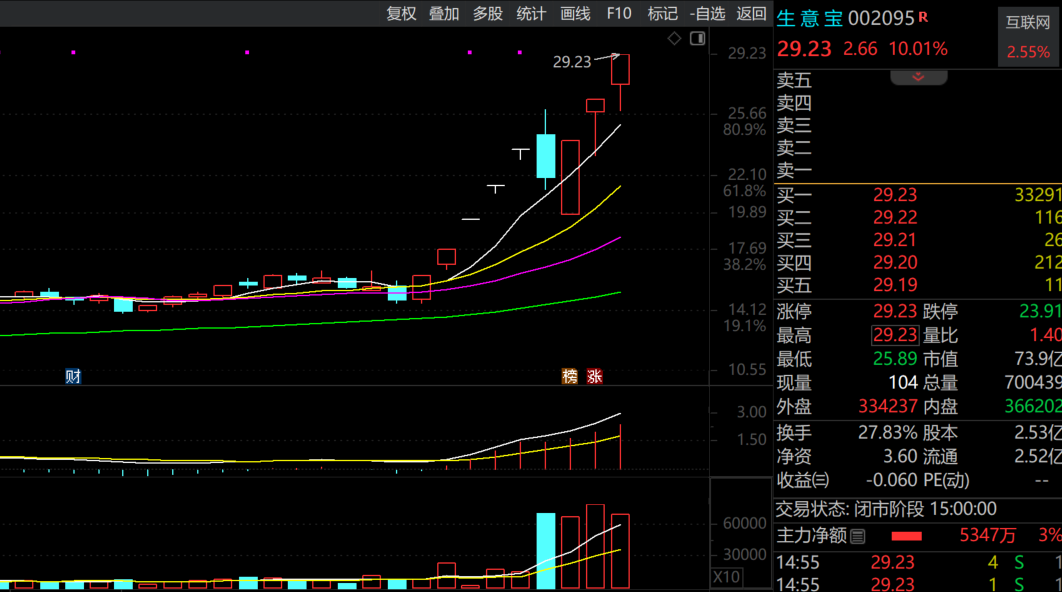This screenshot has width=1062, height=592.
Task: Open the 复权 menu
Action: pos(401,14)
